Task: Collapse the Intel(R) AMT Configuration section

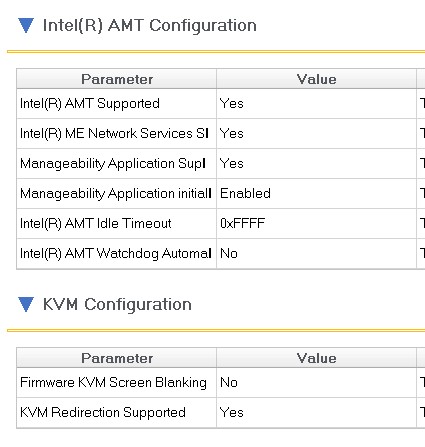Action: pyautogui.click(x=26, y=26)
